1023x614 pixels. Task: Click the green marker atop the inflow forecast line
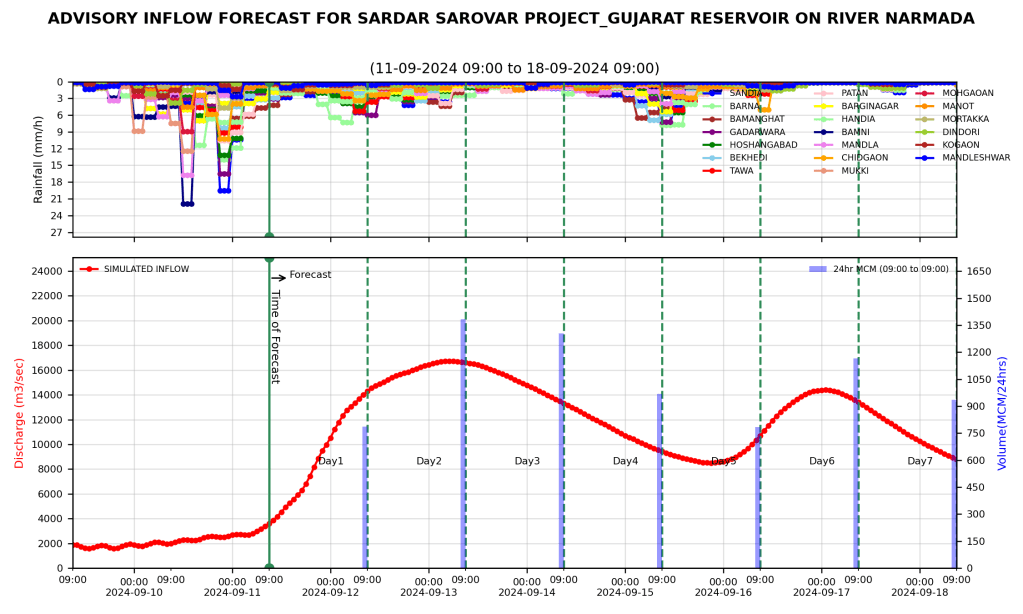click(x=269, y=259)
